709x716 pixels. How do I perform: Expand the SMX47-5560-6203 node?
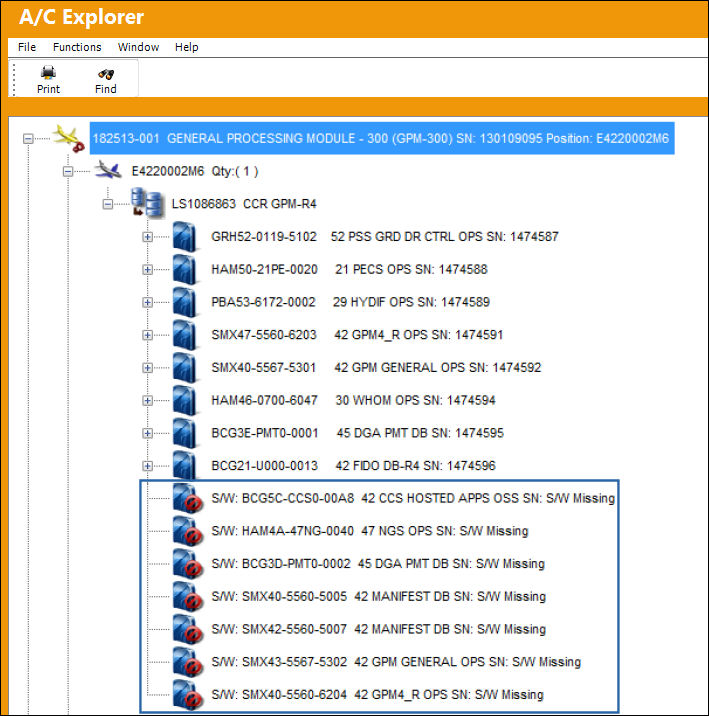tap(147, 335)
